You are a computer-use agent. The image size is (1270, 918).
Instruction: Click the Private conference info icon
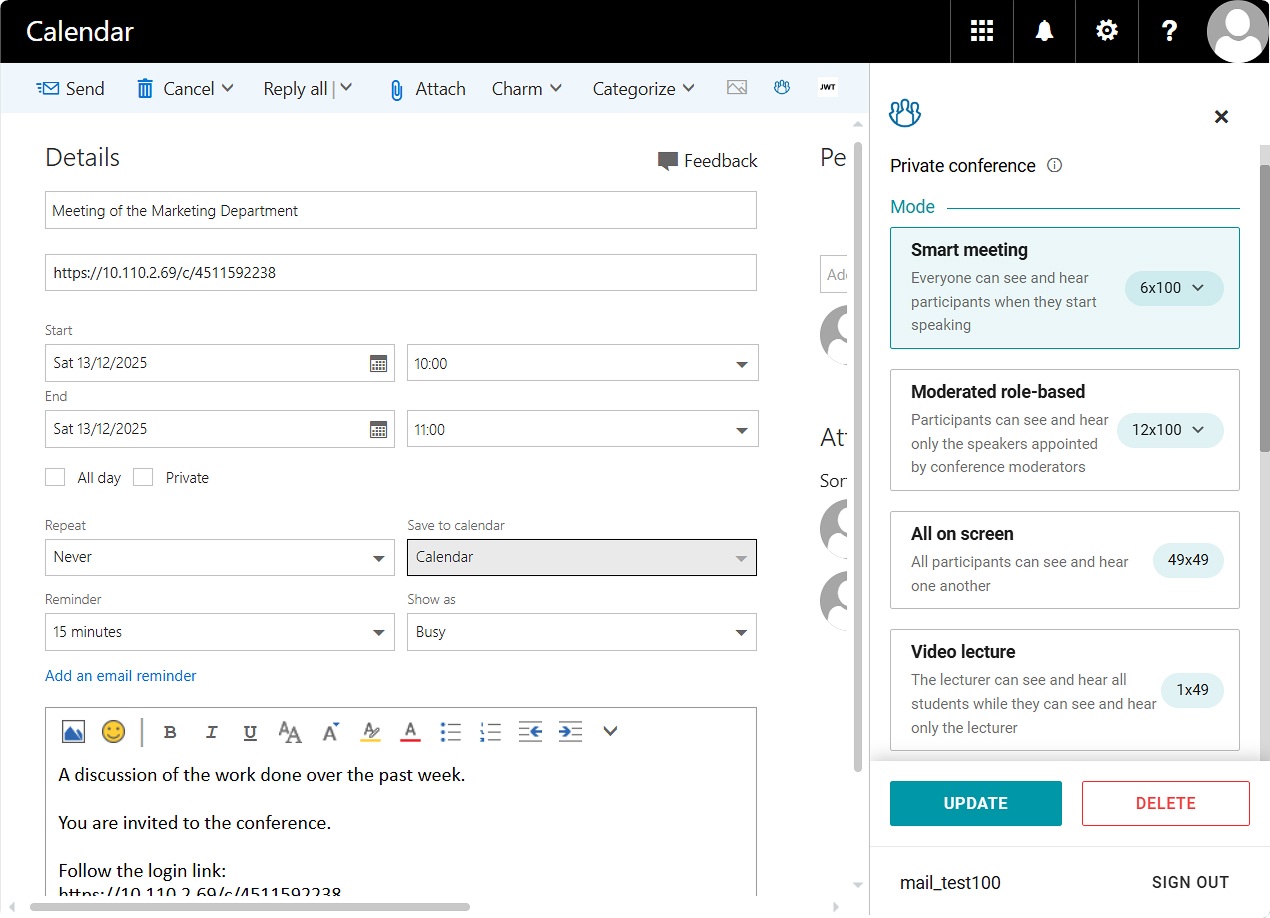1054,166
